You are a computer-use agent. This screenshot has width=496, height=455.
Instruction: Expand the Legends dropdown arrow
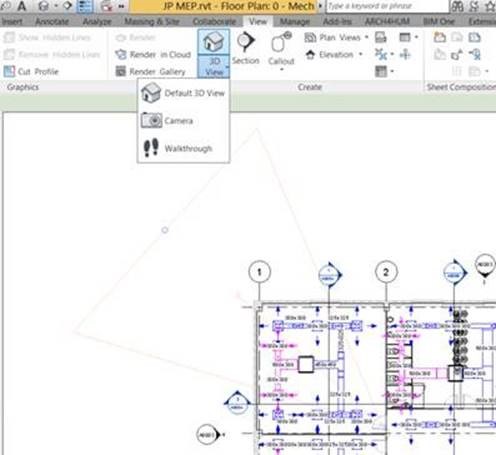pos(416,37)
